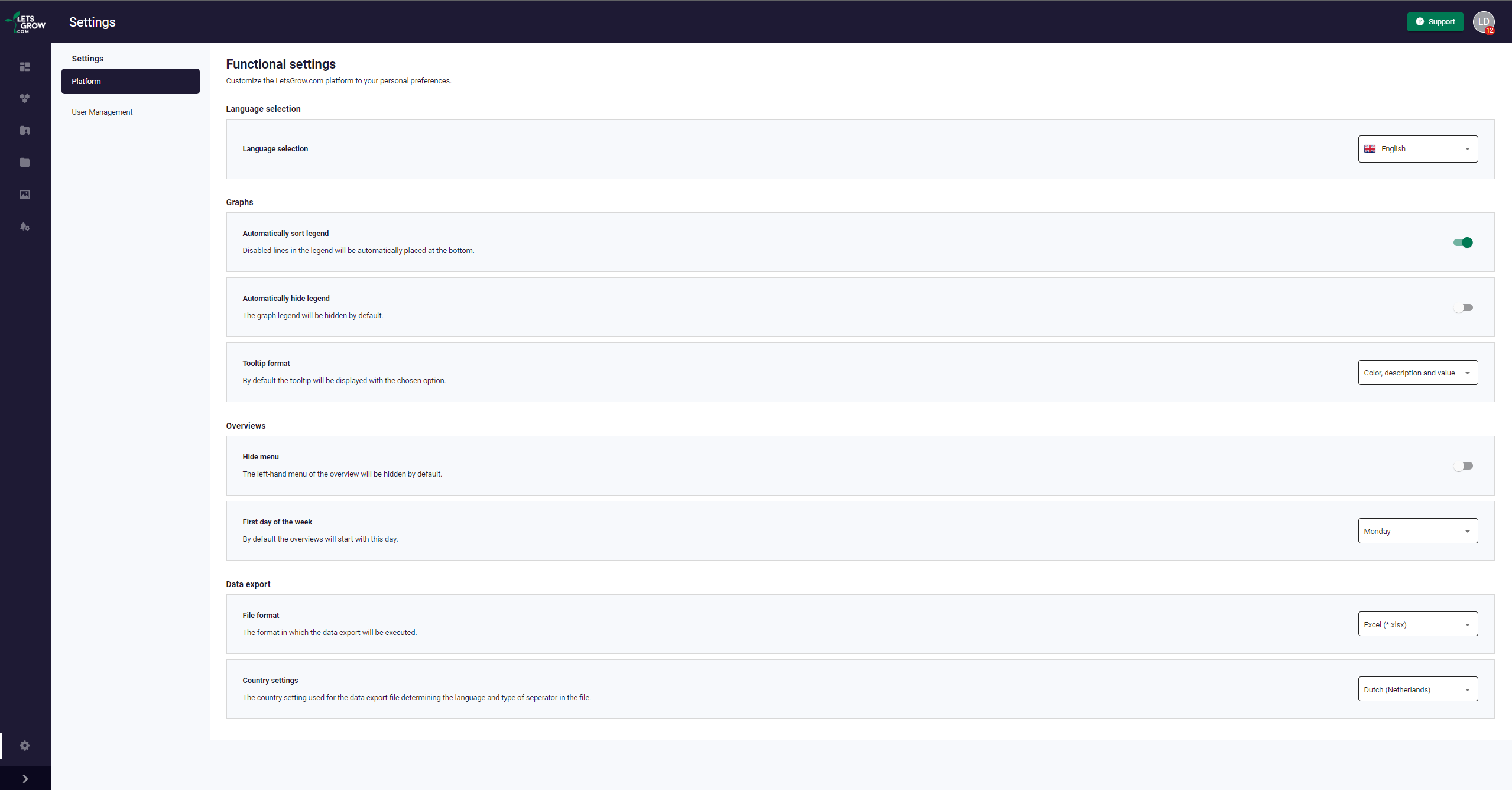
Task: Open the LD user avatar menu
Action: pos(1484,22)
